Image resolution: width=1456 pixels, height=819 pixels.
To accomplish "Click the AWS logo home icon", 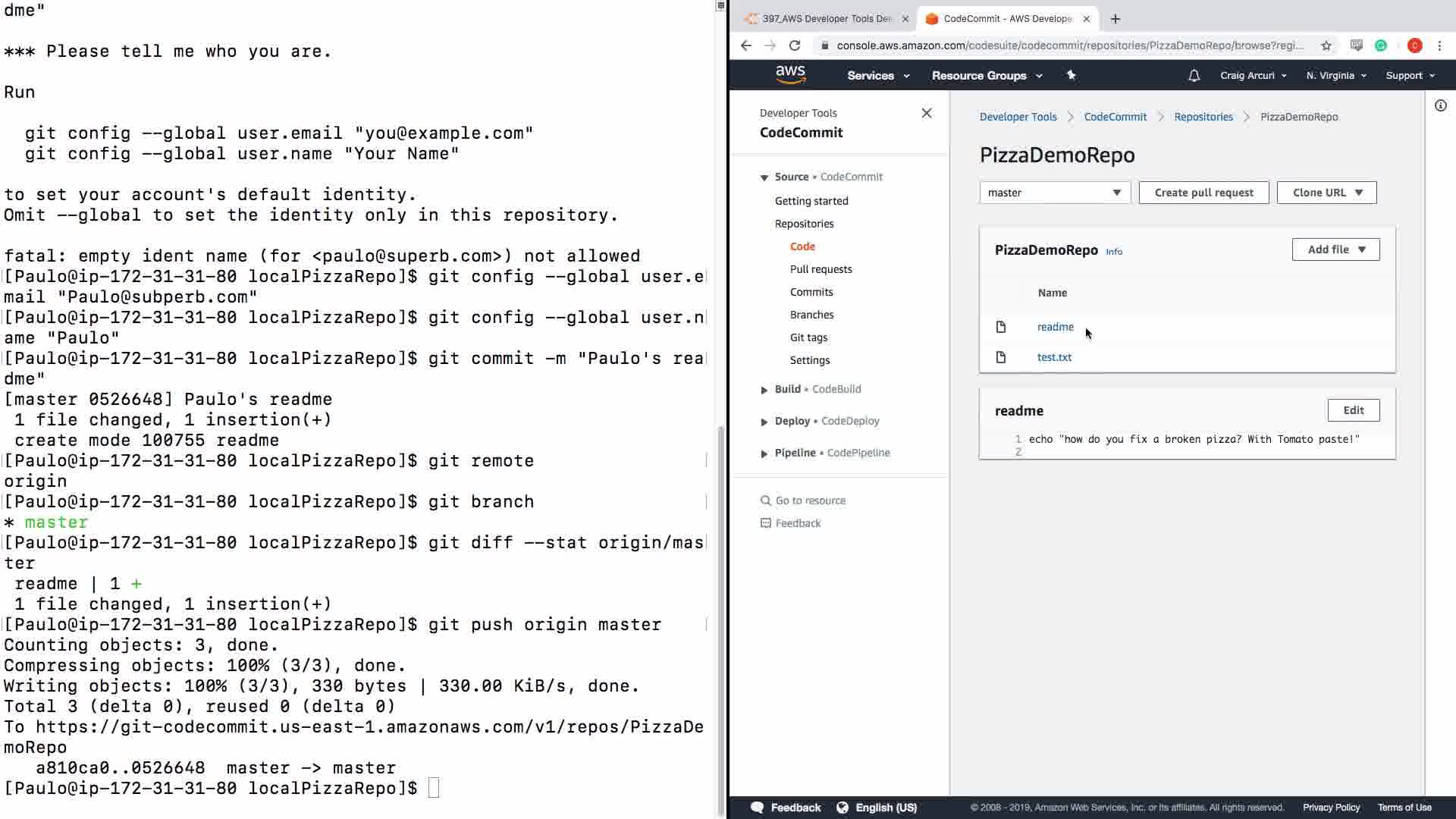I will (790, 74).
